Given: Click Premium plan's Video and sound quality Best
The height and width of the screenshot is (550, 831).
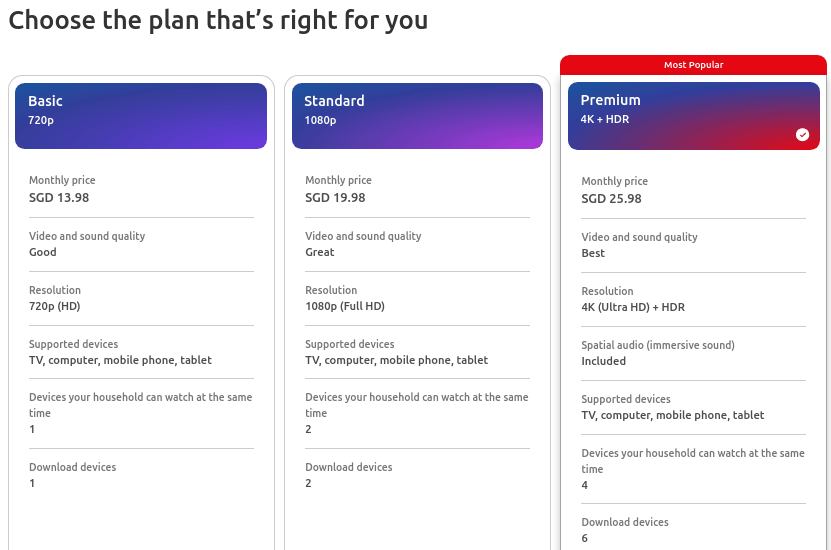Looking at the screenshot, I should [x=593, y=253].
